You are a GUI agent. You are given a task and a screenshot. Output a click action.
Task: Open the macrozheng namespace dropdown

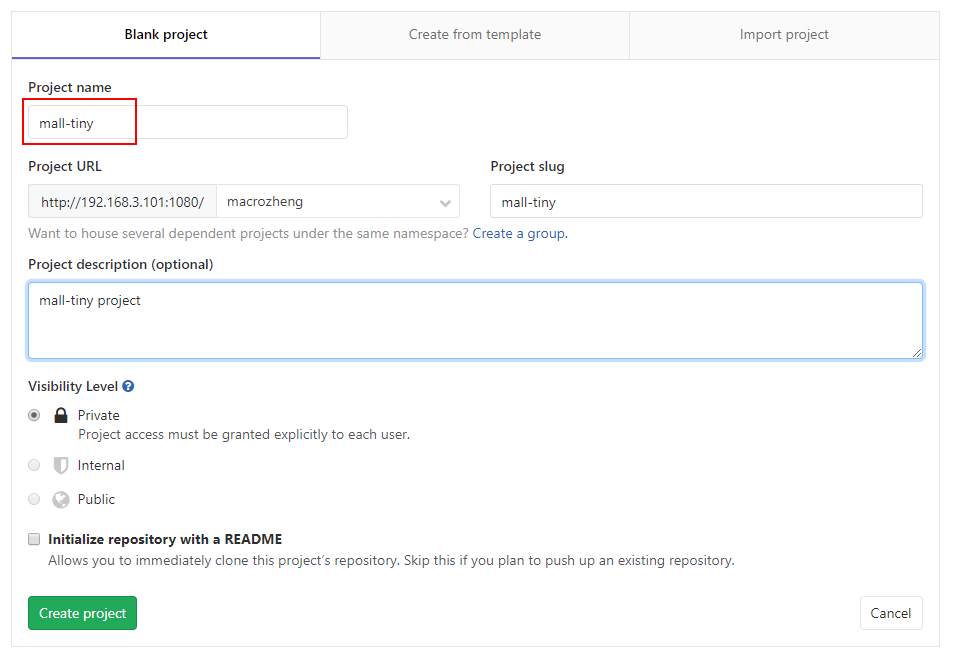point(330,202)
